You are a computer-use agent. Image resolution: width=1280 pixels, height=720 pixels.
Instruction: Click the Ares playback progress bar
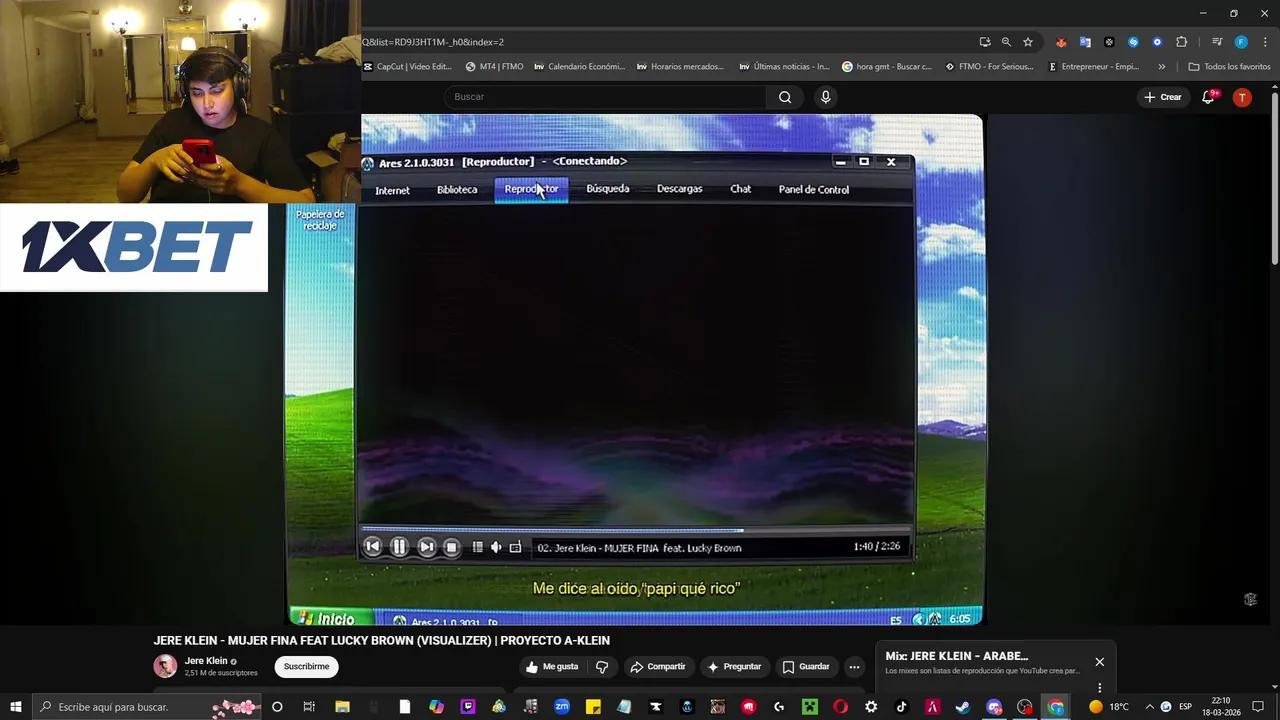[640, 531]
